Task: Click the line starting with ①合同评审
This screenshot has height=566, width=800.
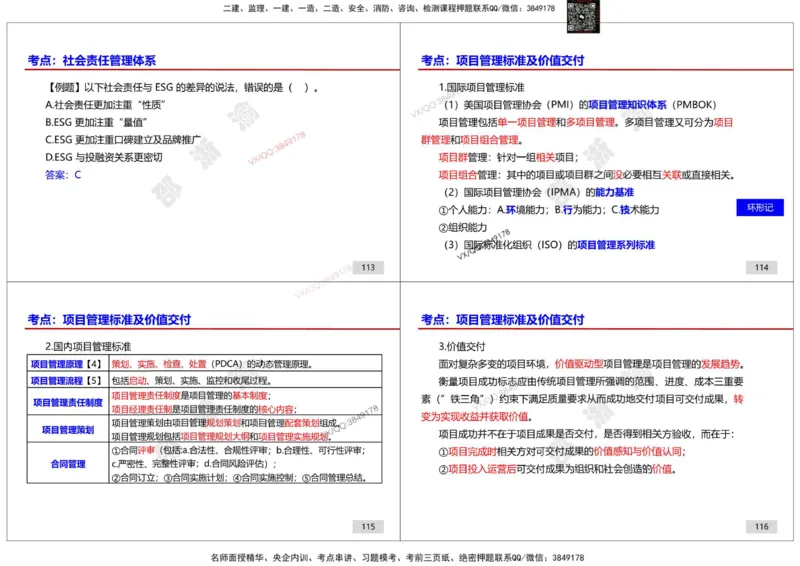Action: pos(239,450)
